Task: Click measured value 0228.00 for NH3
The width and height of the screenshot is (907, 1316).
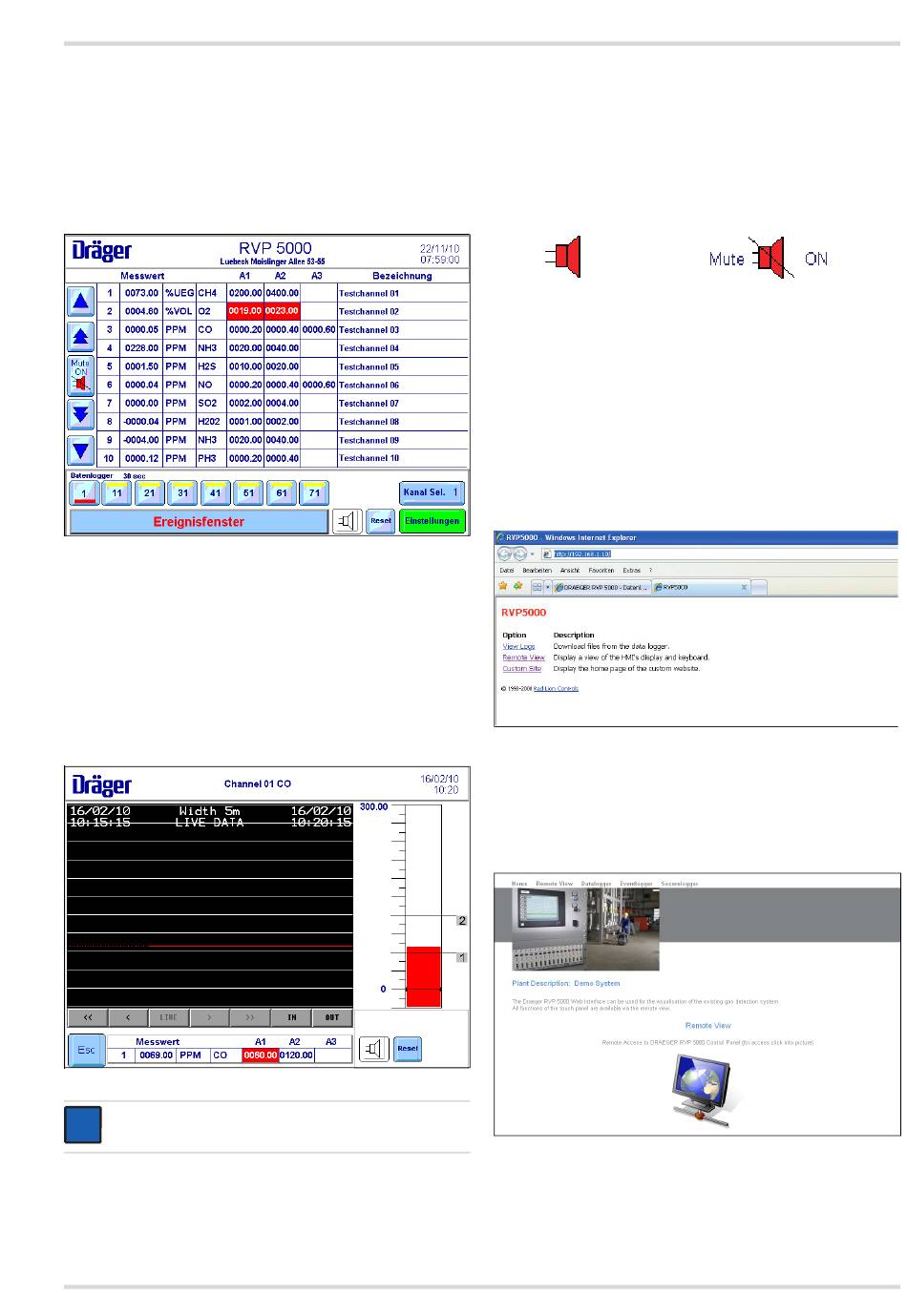Action: coord(141,348)
